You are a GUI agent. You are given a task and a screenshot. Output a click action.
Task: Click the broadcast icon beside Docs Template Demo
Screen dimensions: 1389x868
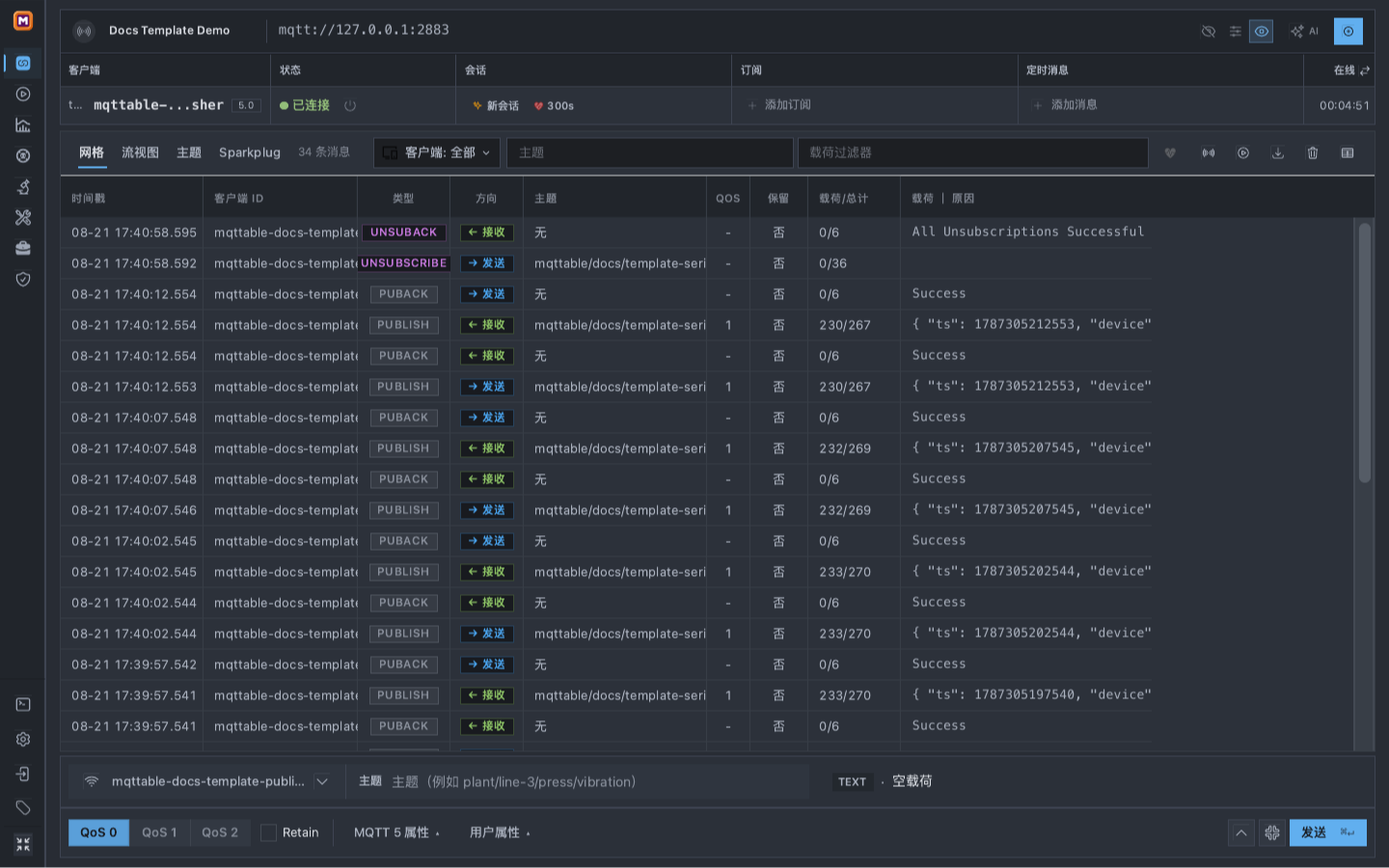tap(85, 31)
